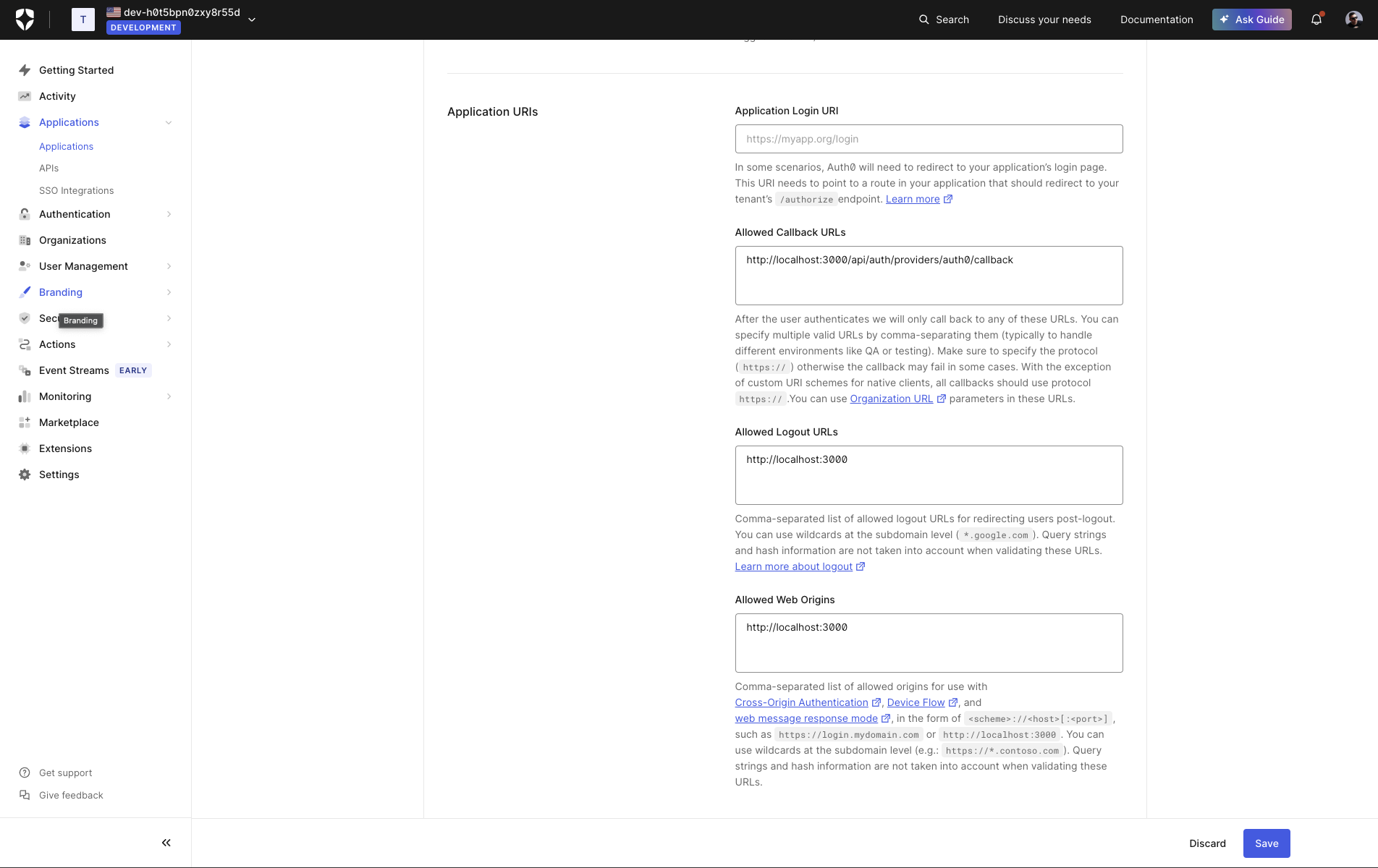Screen dimensions: 1378x868
Task: Select APIs submenu item
Action: pyautogui.click(x=48, y=168)
